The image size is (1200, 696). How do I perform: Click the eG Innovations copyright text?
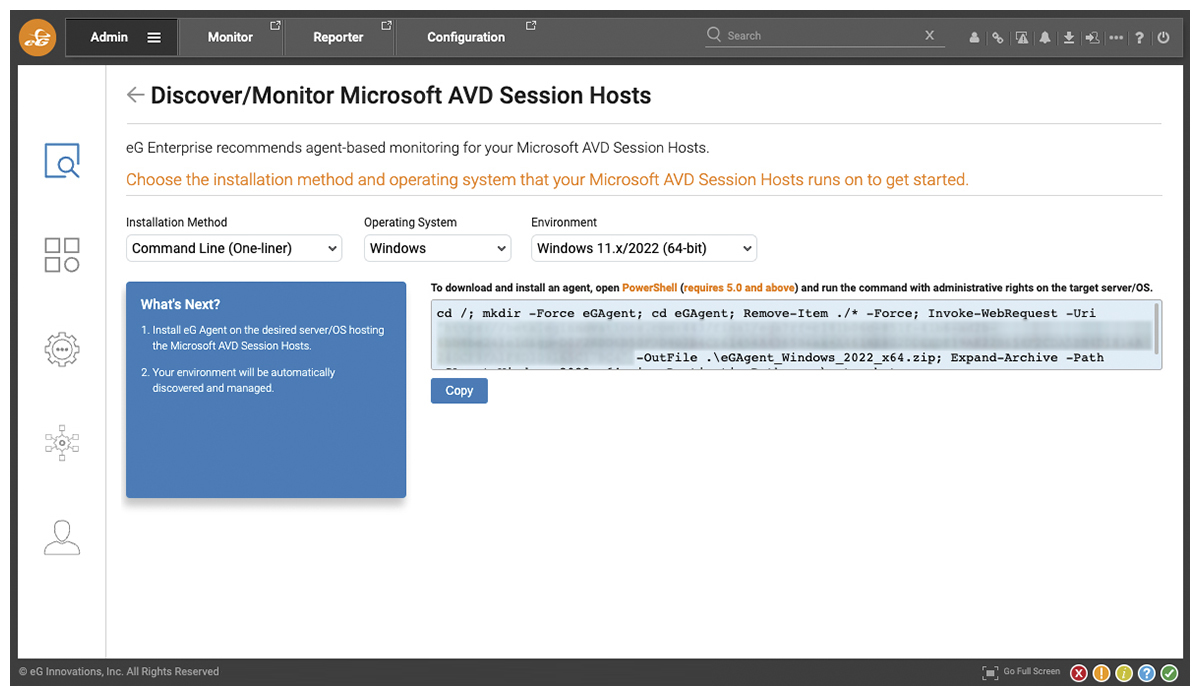click(x=119, y=672)
